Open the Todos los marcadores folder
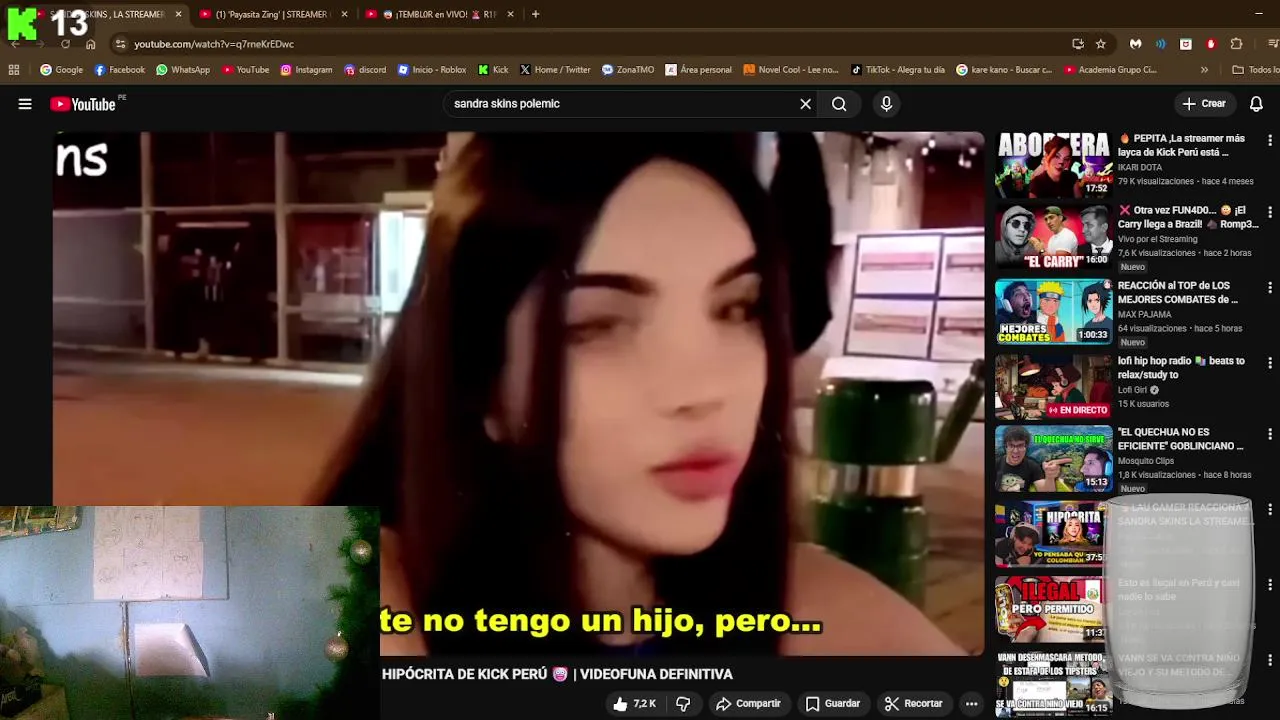 point(1255,70)
